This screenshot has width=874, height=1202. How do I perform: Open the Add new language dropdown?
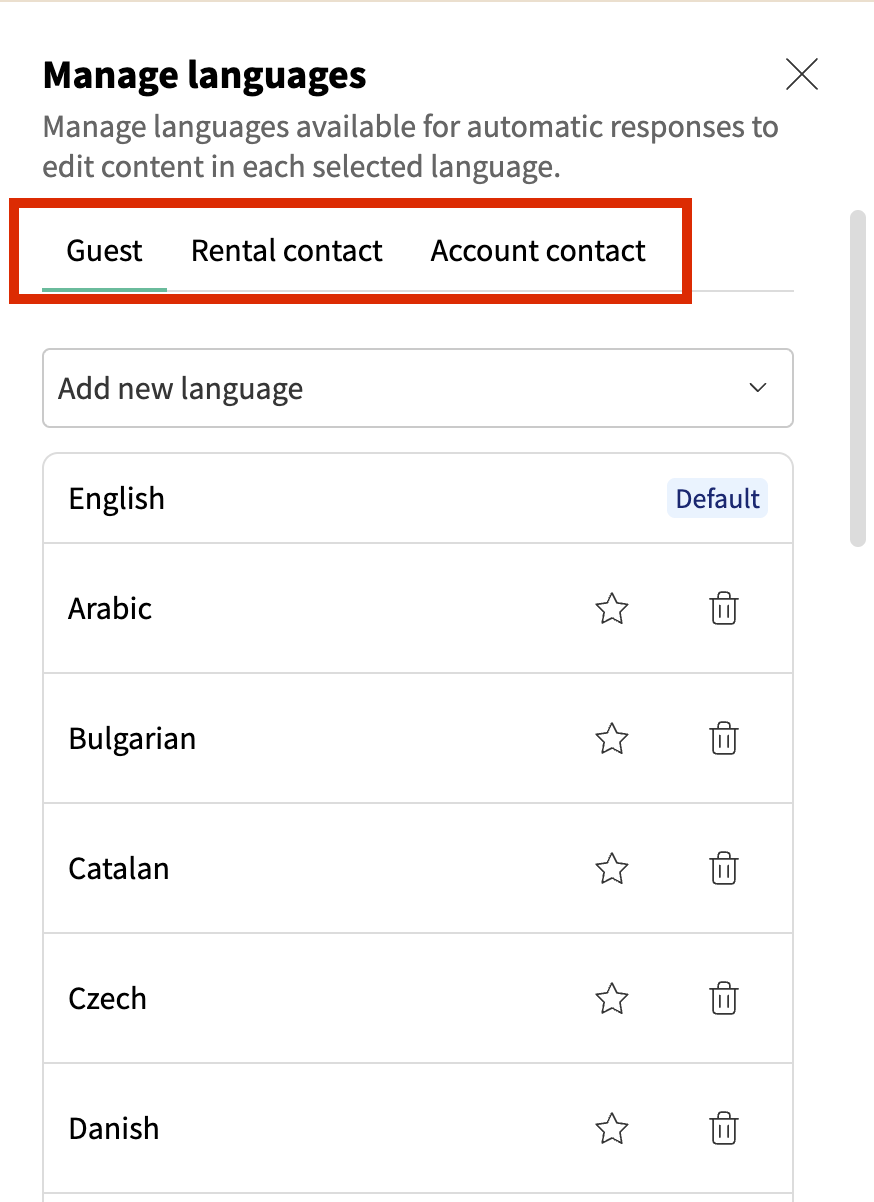click(x=400, y=388)
